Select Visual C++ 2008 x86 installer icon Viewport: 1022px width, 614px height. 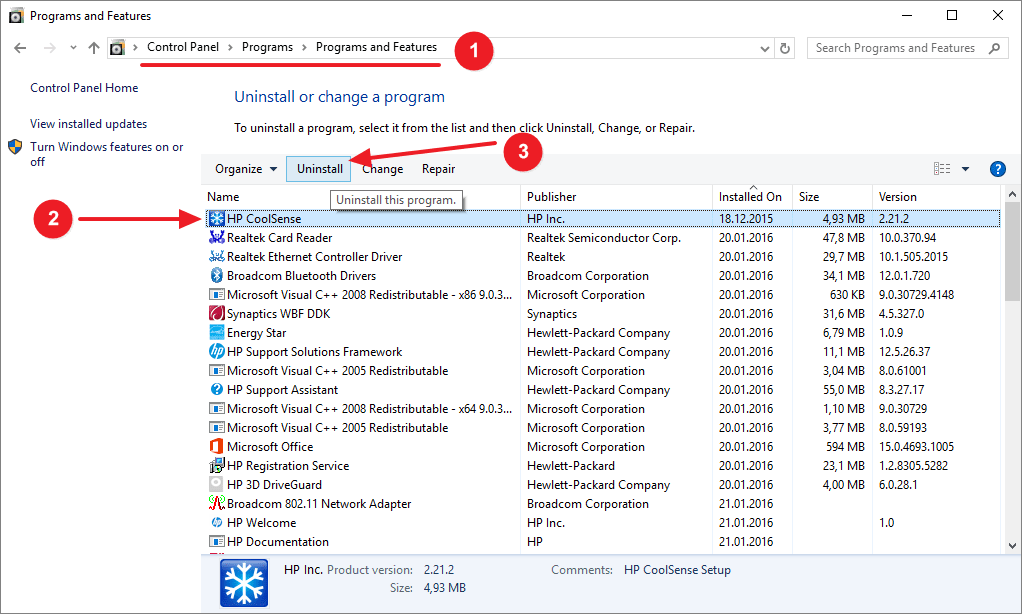(216, 295)
